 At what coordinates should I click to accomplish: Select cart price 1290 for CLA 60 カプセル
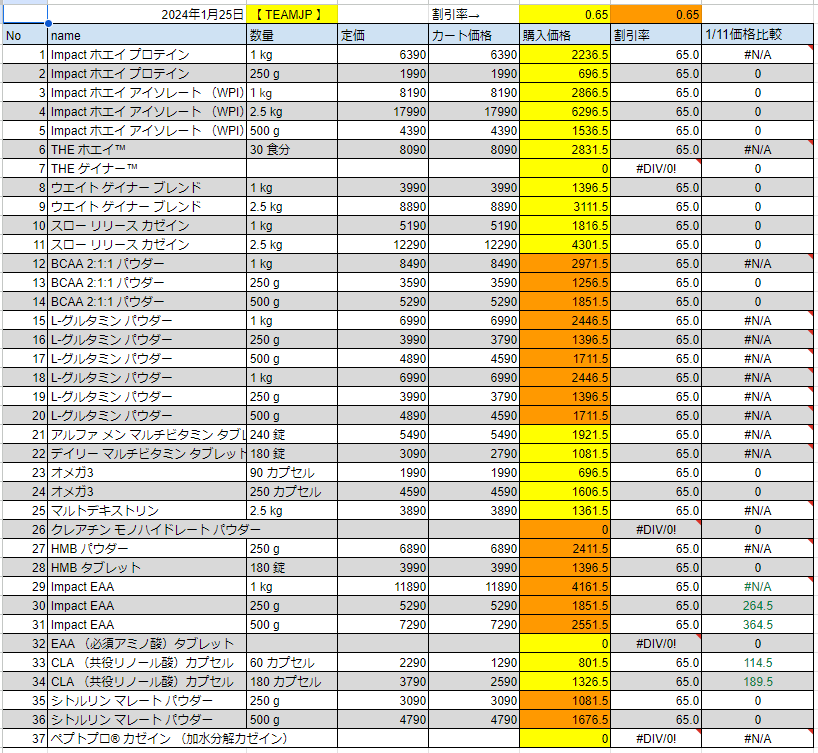click(x=474, y=663)
